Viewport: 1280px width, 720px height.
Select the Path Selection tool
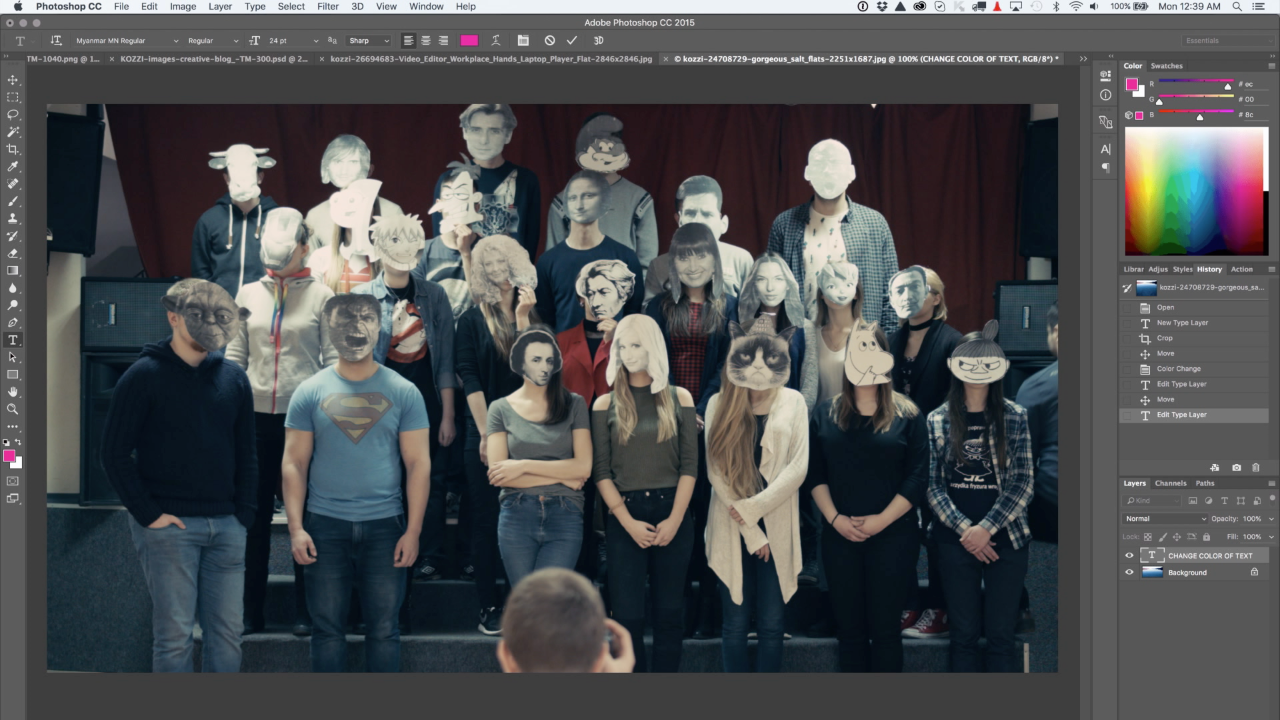tap(13, 357)
